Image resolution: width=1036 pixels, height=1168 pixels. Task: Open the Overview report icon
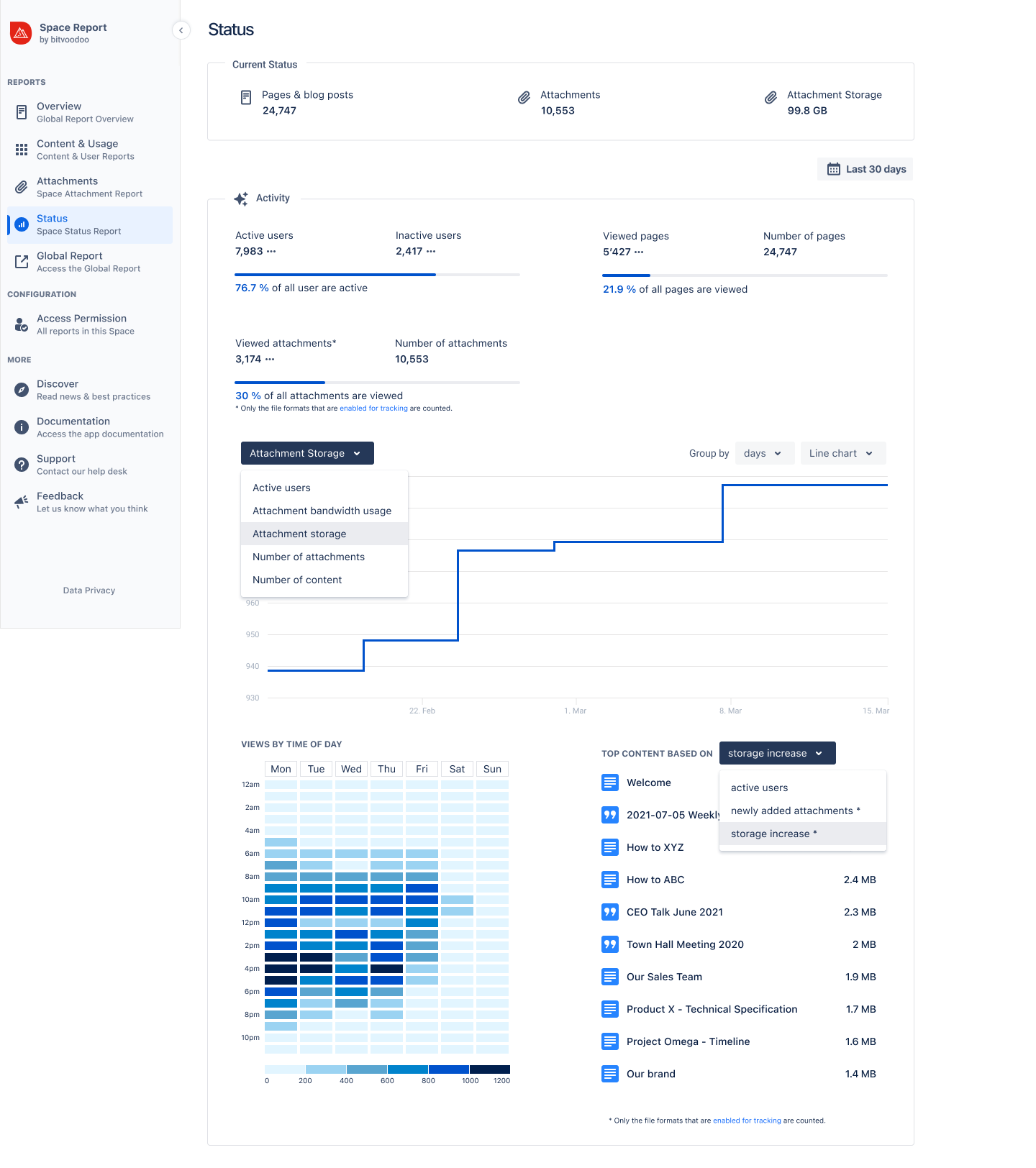pyautogui.click(x=22, y=112)
